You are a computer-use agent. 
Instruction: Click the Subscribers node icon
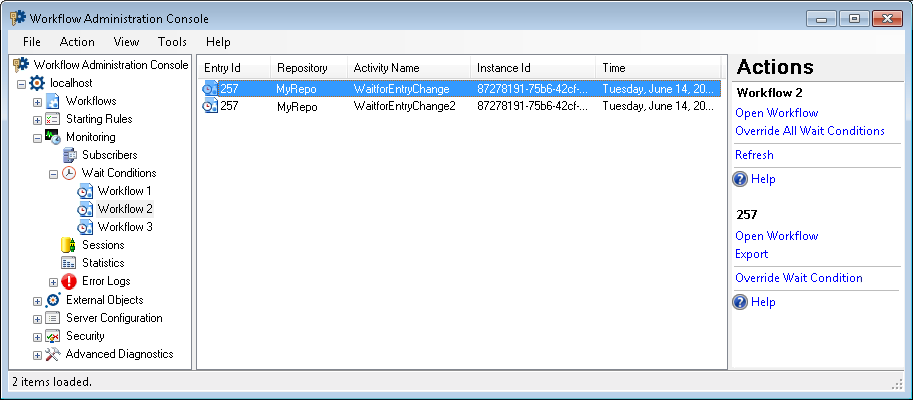click(x=70, y=155)
